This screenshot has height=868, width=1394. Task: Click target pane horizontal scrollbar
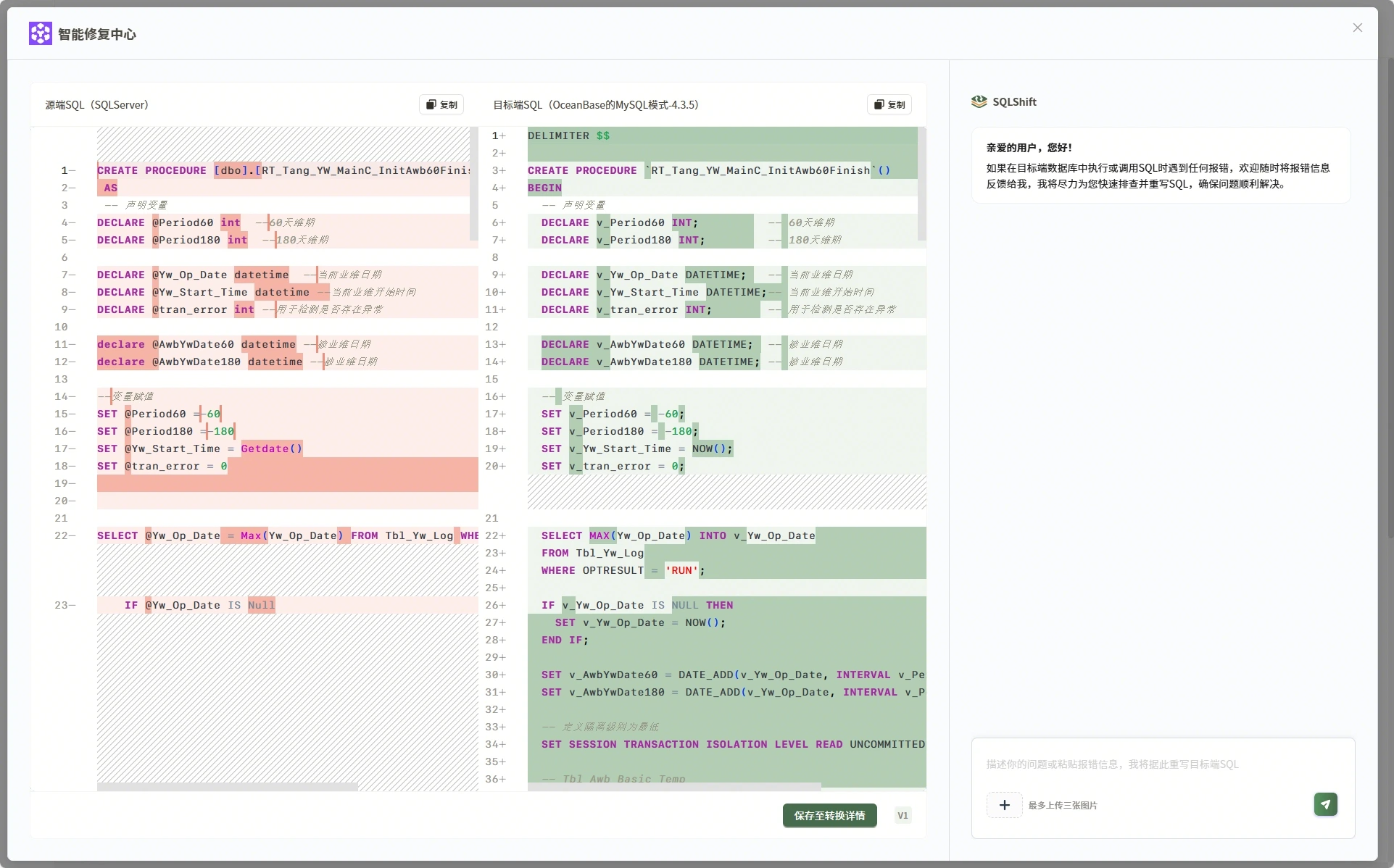(674, 786)
